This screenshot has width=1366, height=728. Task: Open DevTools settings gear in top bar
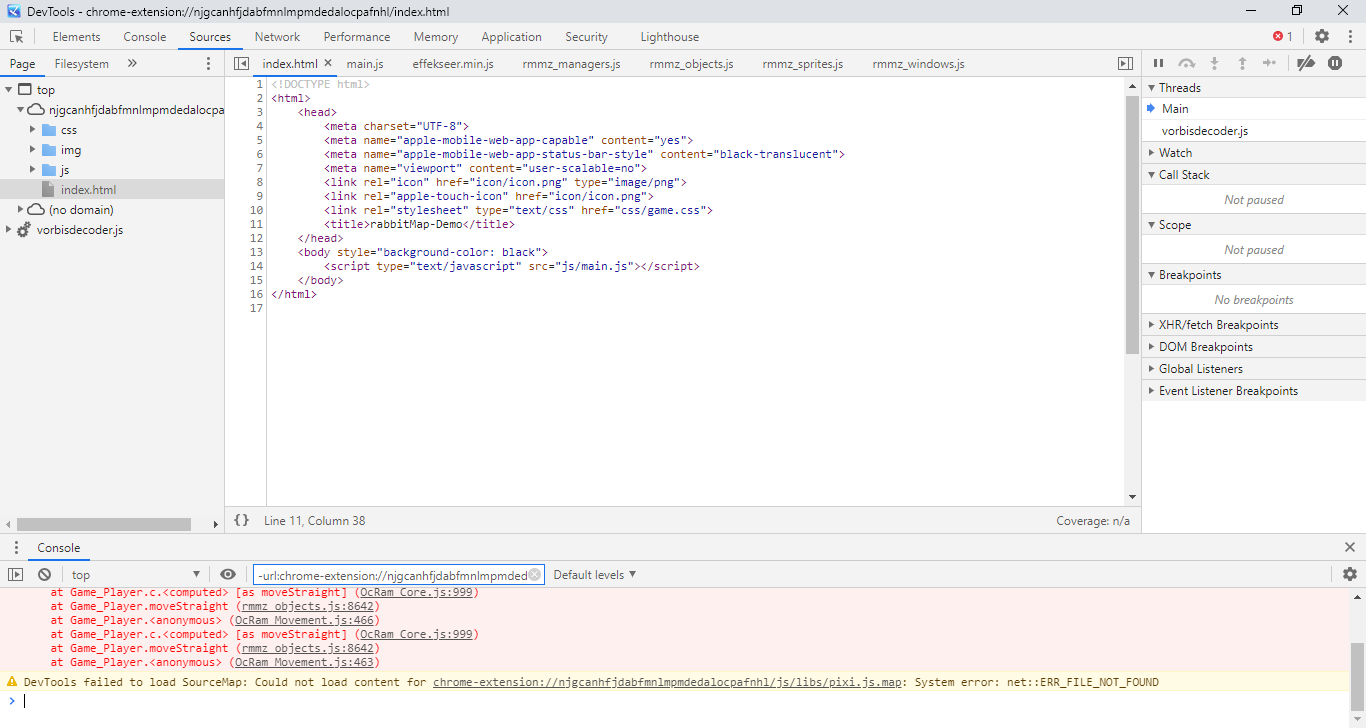(x=1322, y=37)
